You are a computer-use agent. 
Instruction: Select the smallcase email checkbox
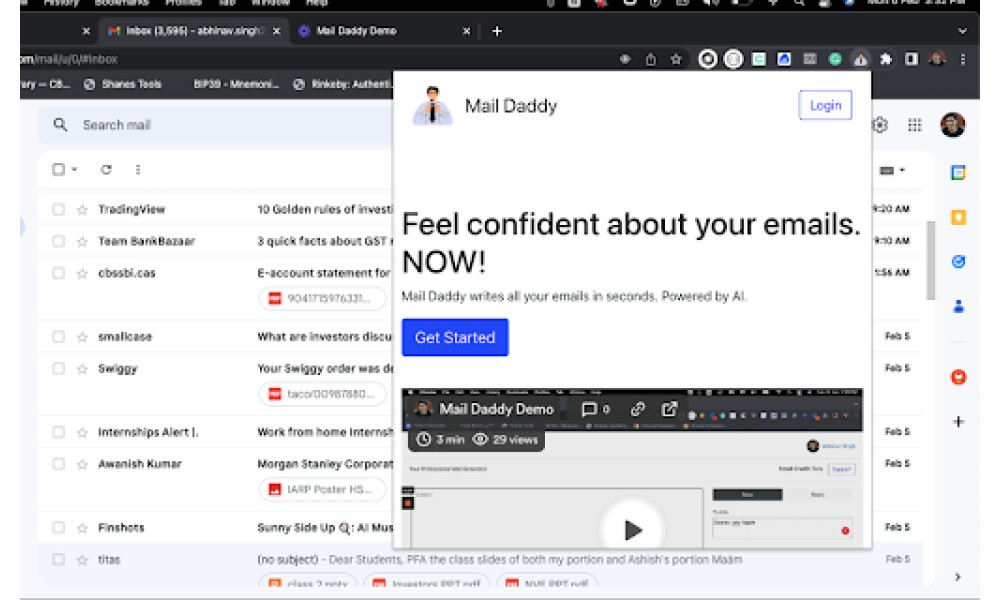tap(58, 337)
